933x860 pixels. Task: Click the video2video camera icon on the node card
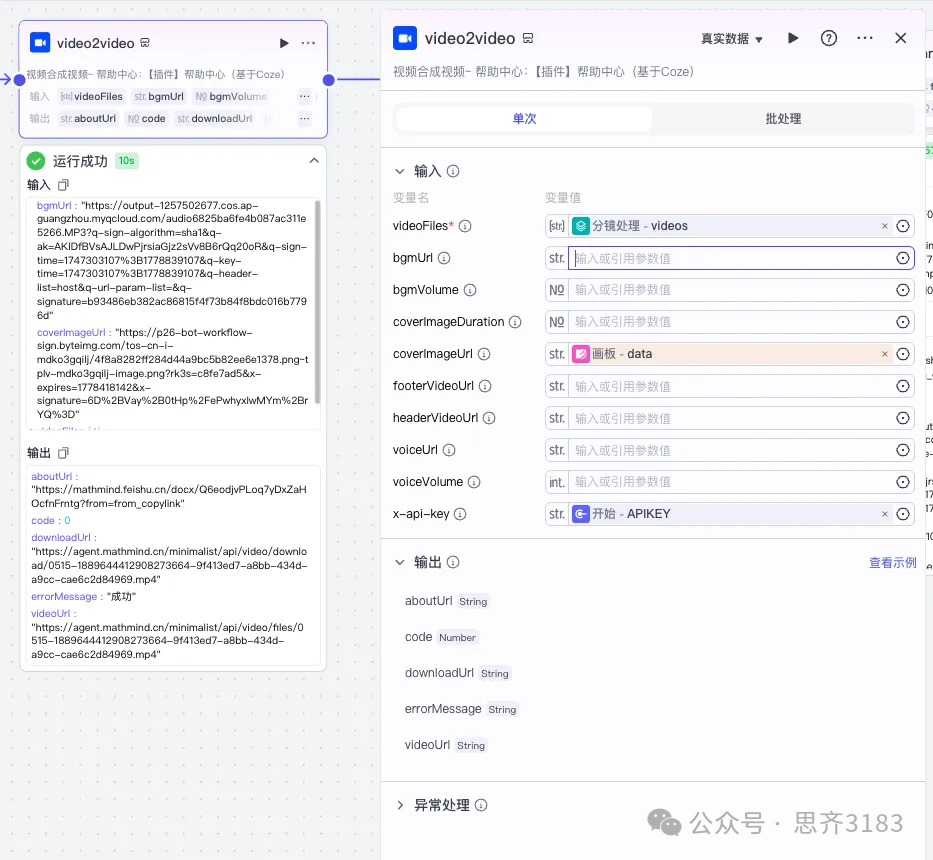pos(40,43)
